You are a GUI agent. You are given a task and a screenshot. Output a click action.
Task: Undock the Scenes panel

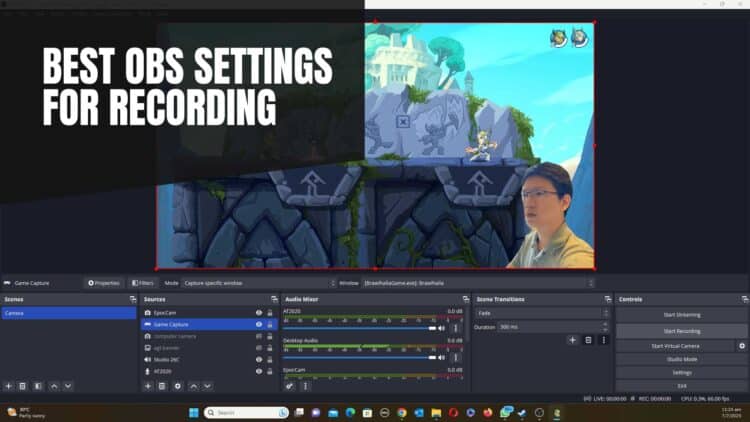133,300
